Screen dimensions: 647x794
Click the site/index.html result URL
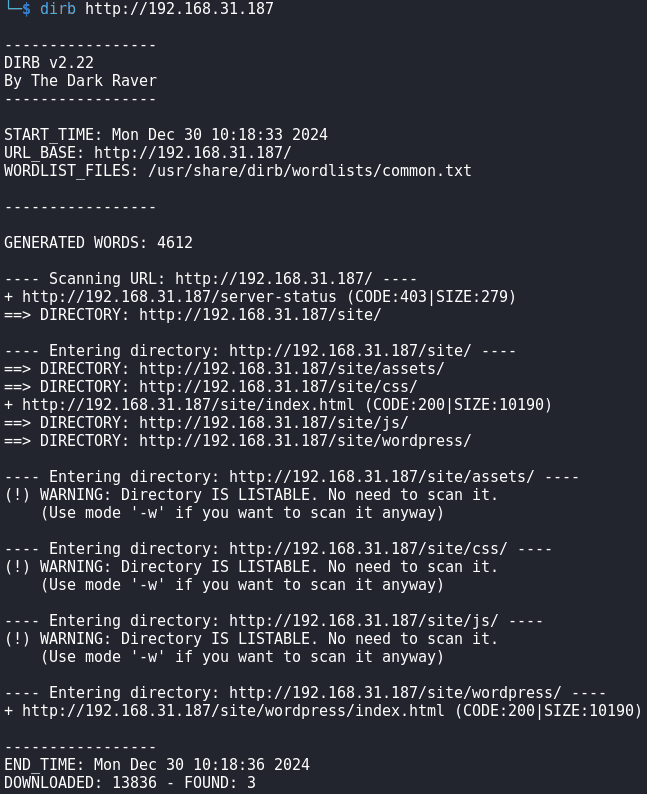click(x=188, y=405)
